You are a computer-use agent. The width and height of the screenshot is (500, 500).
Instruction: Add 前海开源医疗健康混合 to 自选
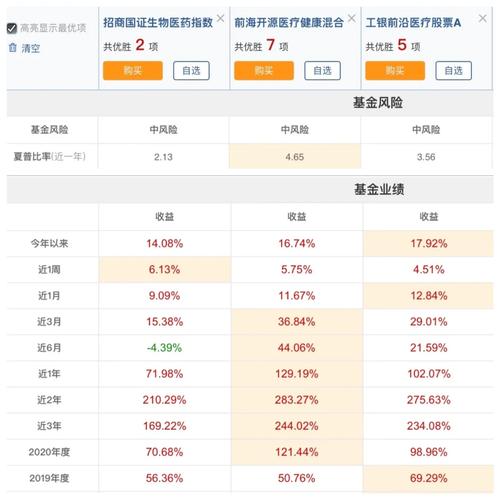click(x=322, y=70)
